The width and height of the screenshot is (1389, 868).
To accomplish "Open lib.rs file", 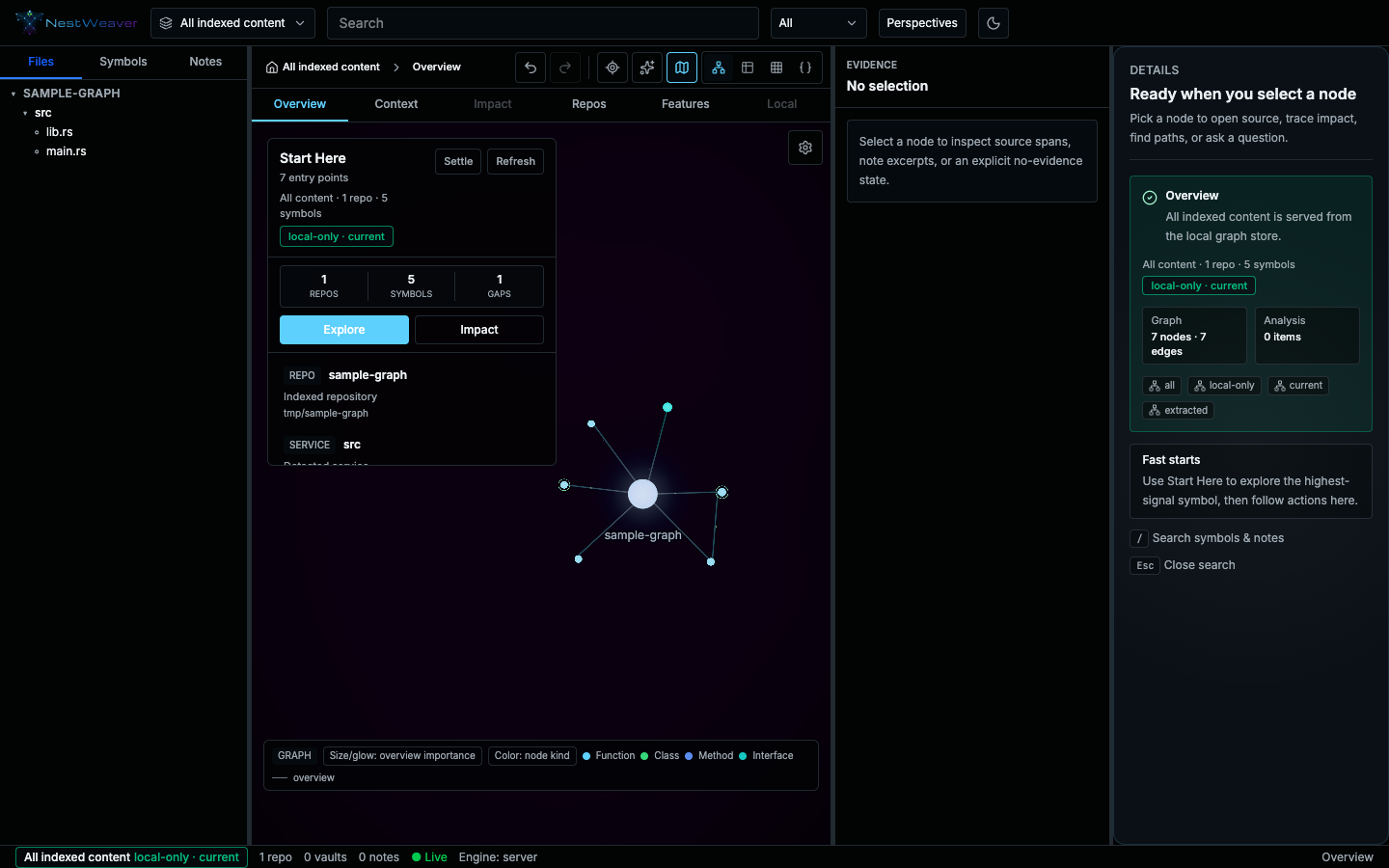I will pyautogui.click(x=60, y=132).
